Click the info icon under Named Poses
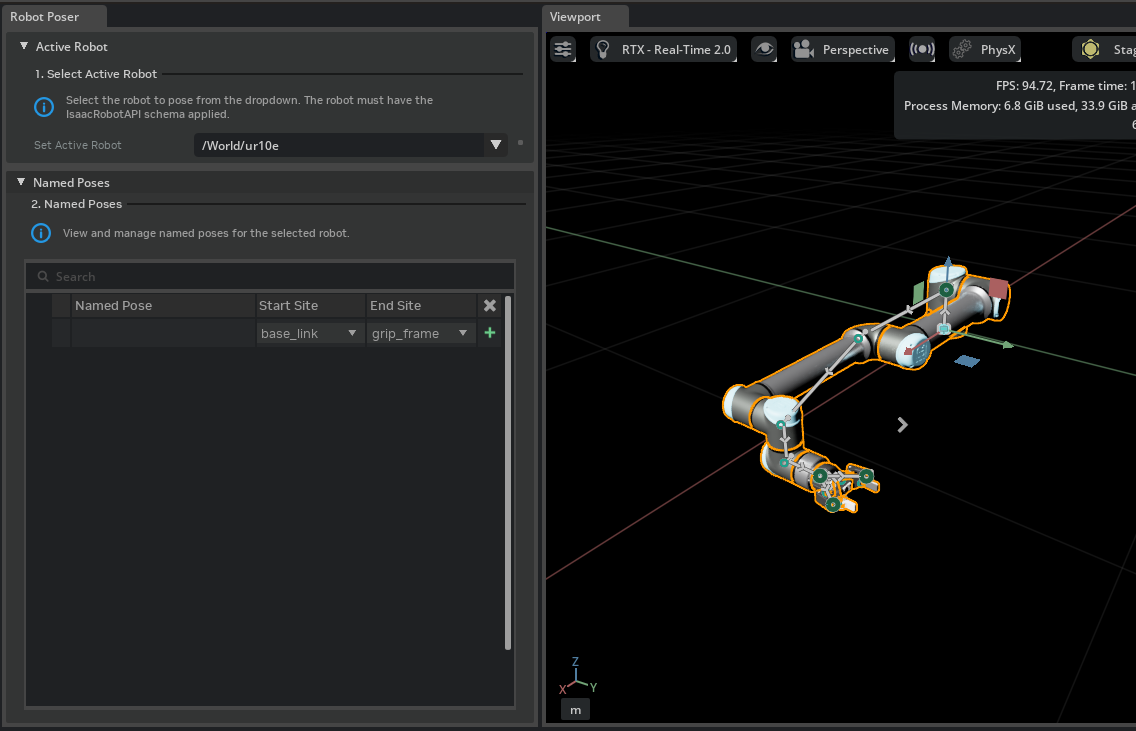 point(41,233)
